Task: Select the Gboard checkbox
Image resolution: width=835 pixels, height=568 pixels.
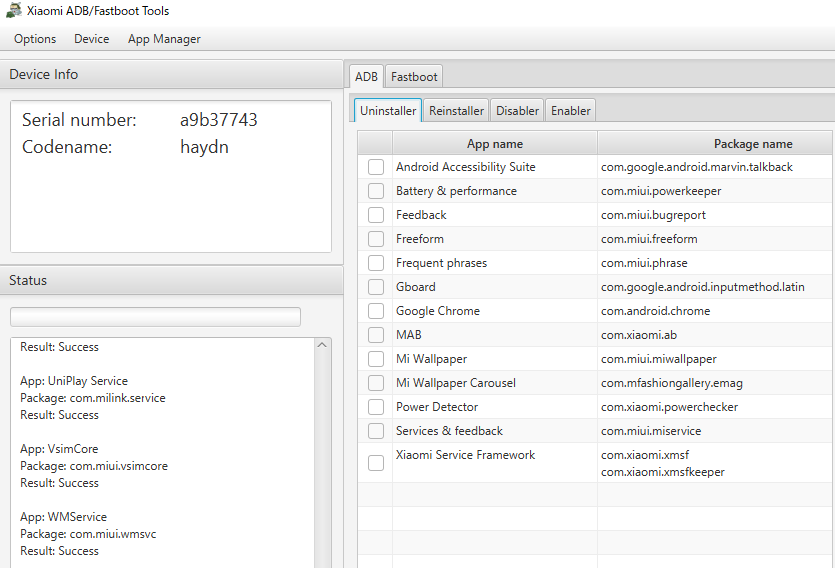Action: tap(376, 287)
